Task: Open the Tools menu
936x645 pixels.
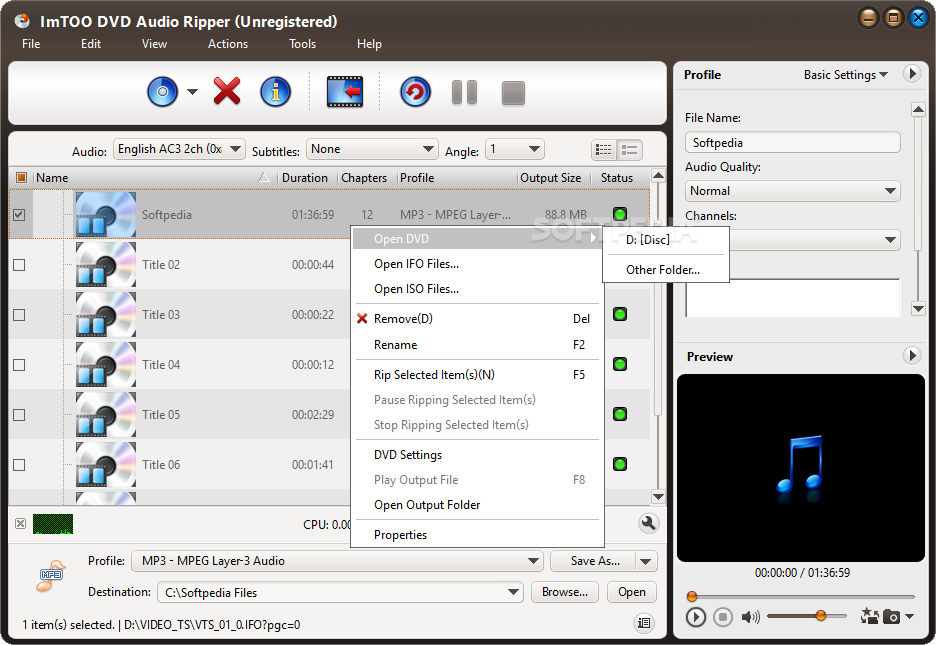Action: click(x=303, y=44)
